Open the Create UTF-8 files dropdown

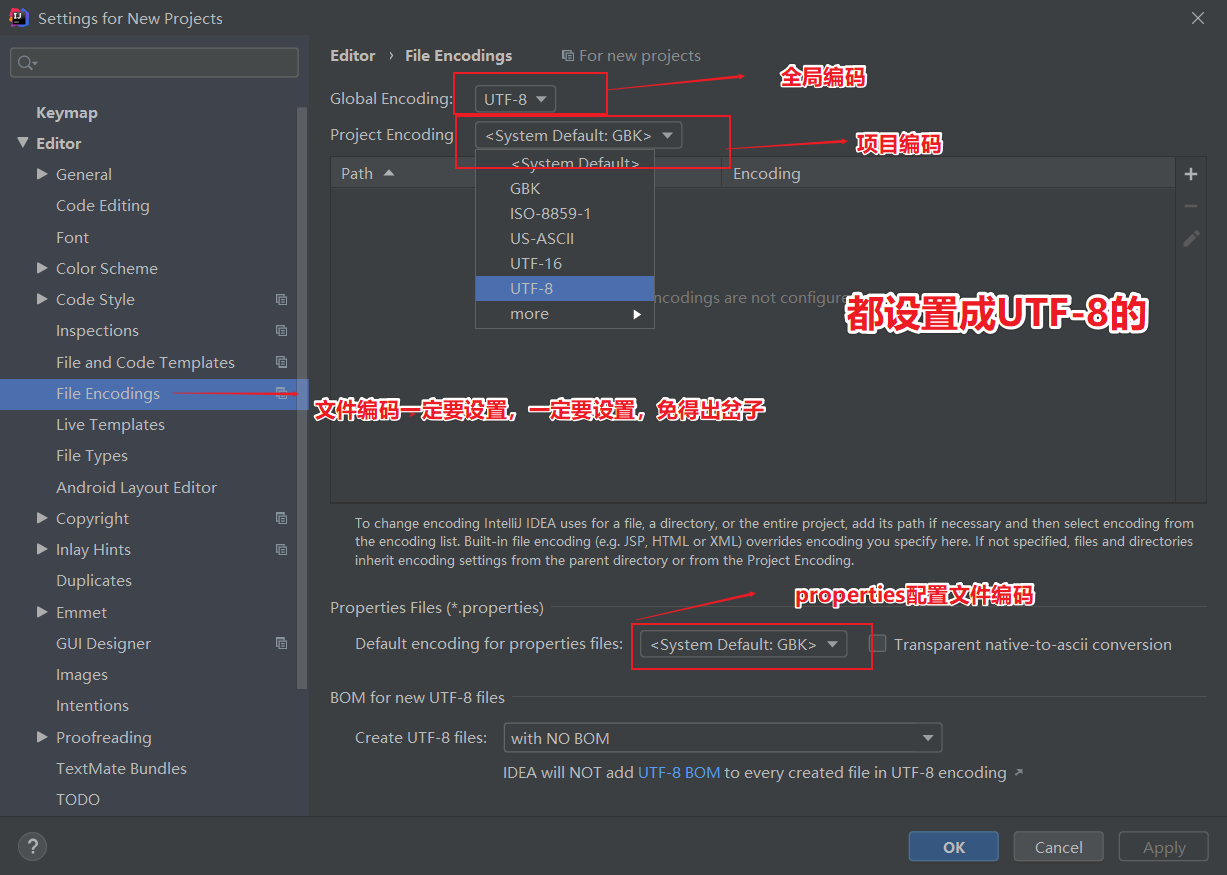(x=722, y=738)
